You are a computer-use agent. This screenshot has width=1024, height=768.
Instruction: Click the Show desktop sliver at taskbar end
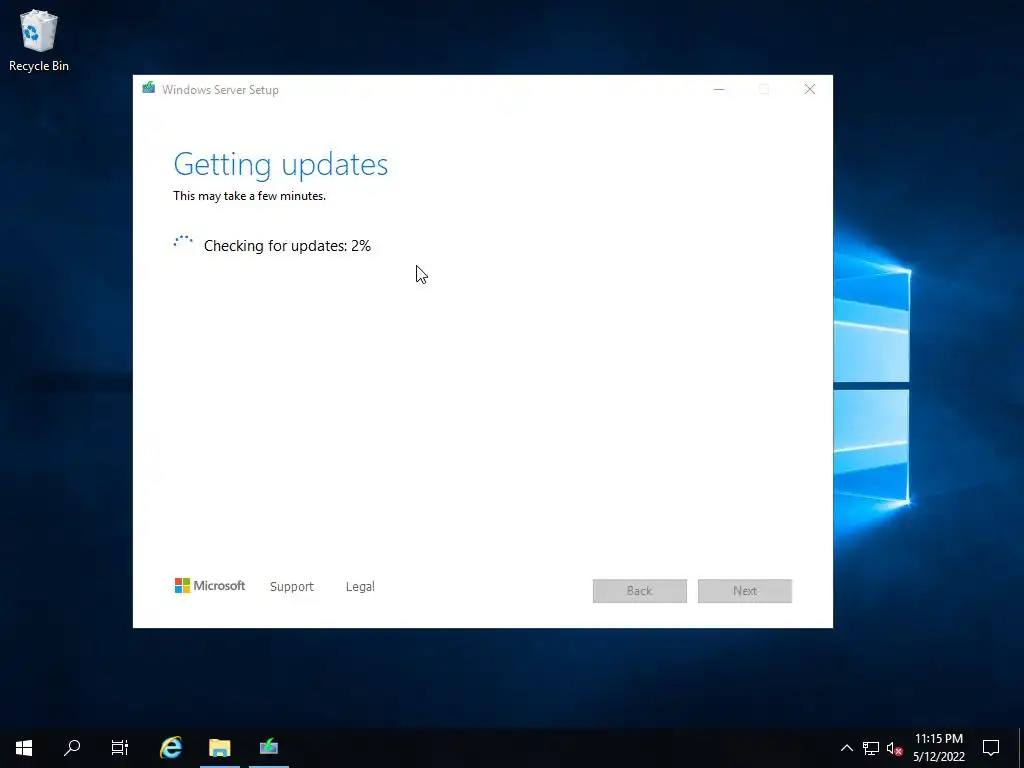tap(1021, 748)
